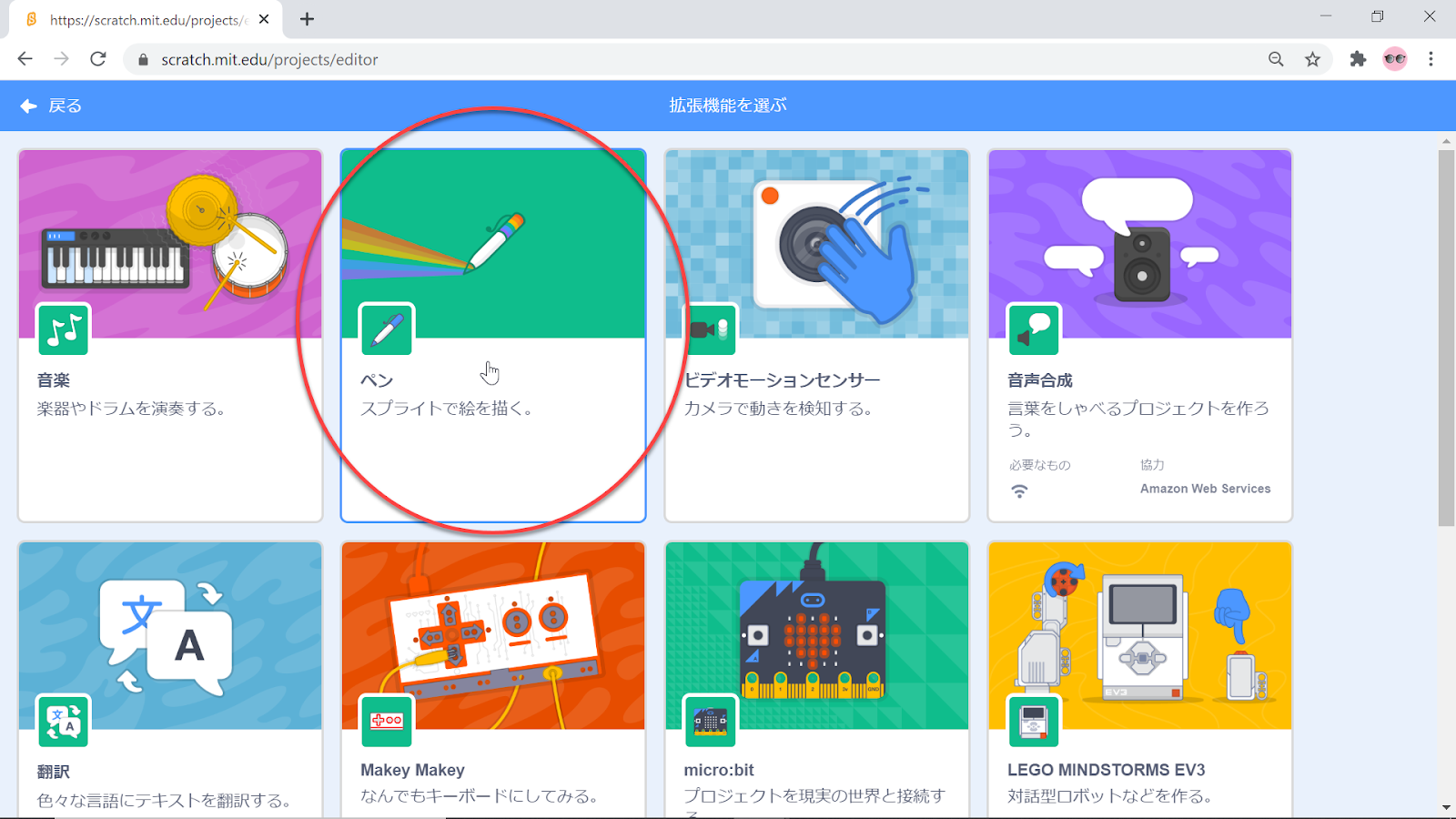Viewport: 1456px width, 819px height.
Task: Bookmark this page with star icon
Action: [x=1312, y=59]
